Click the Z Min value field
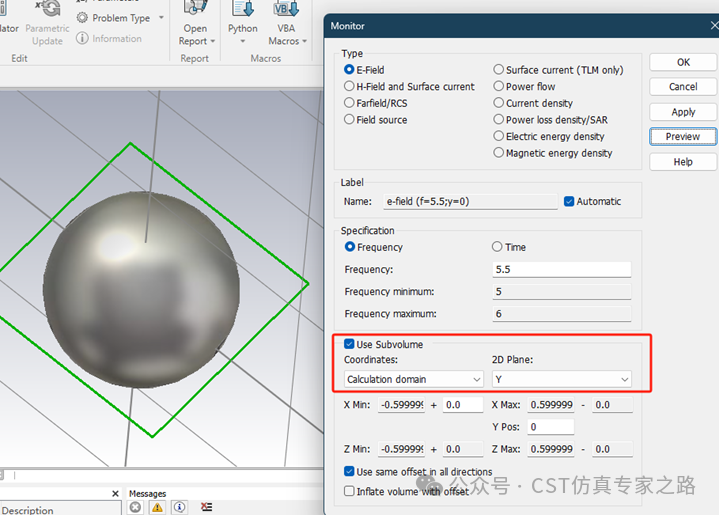Image resolution: width=719 pixels, height=515 pixels. [x=401, y=449]
